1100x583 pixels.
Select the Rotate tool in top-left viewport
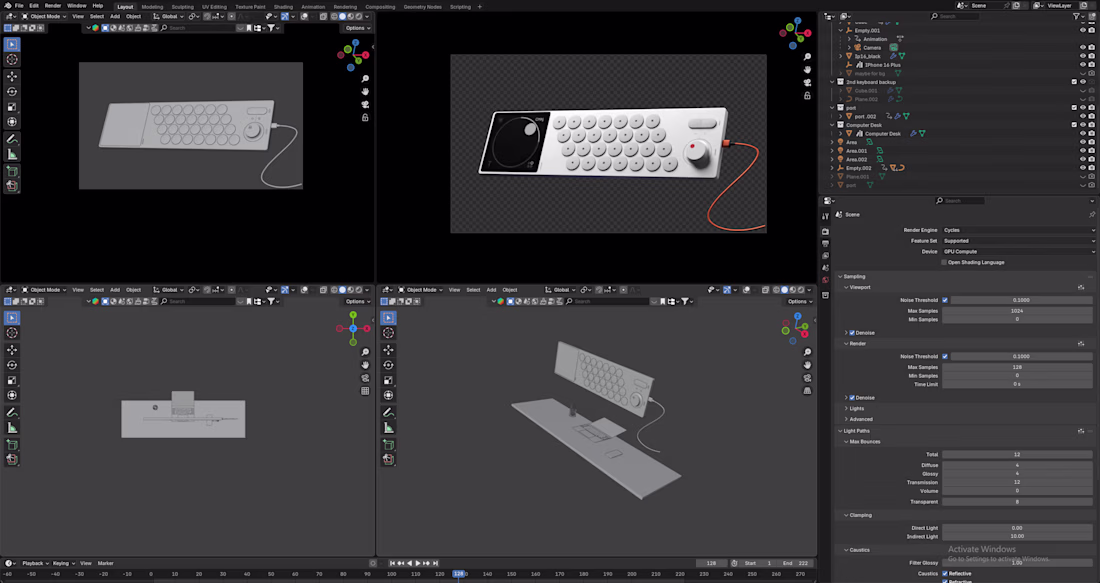[12, 91]
